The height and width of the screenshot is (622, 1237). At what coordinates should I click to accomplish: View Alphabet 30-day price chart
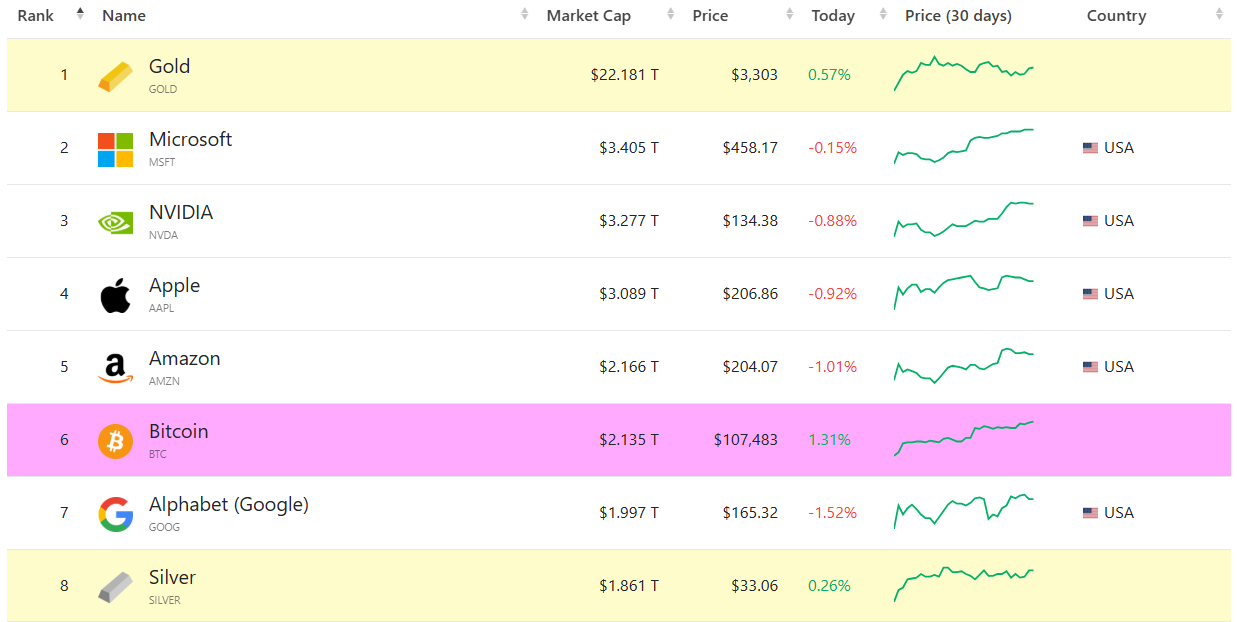(x=963, y=511)
